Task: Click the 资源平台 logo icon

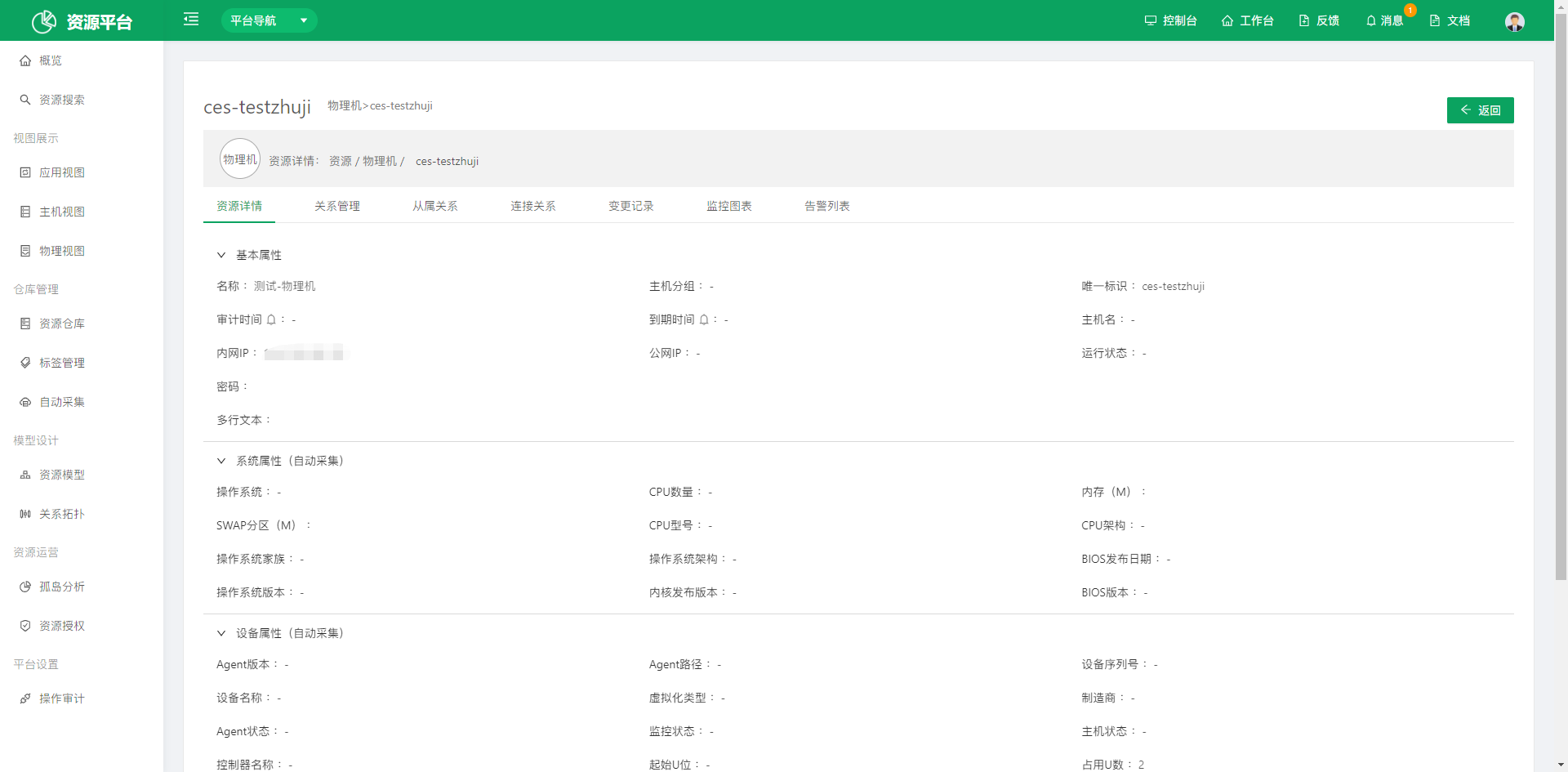Action: click(44, 21)
